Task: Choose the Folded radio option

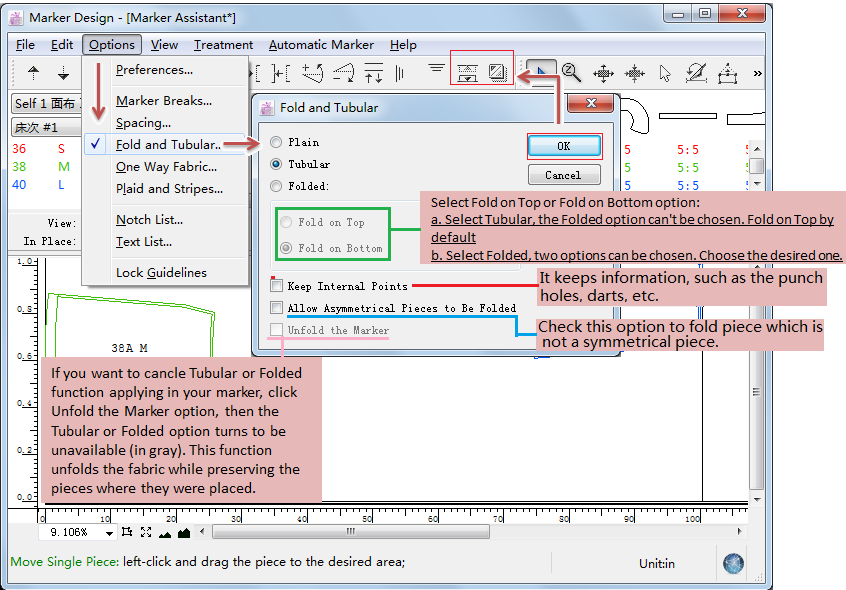Action: coord(276,185)
